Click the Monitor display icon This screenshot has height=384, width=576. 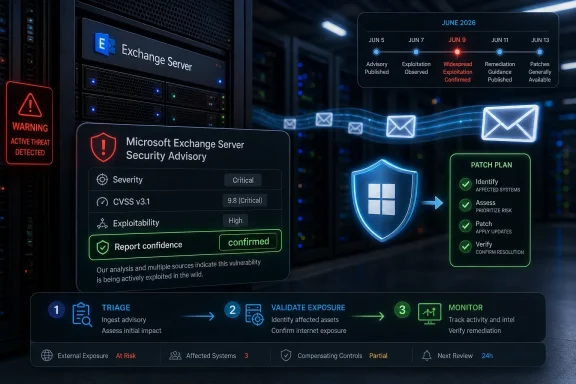[x=429, y=313]
